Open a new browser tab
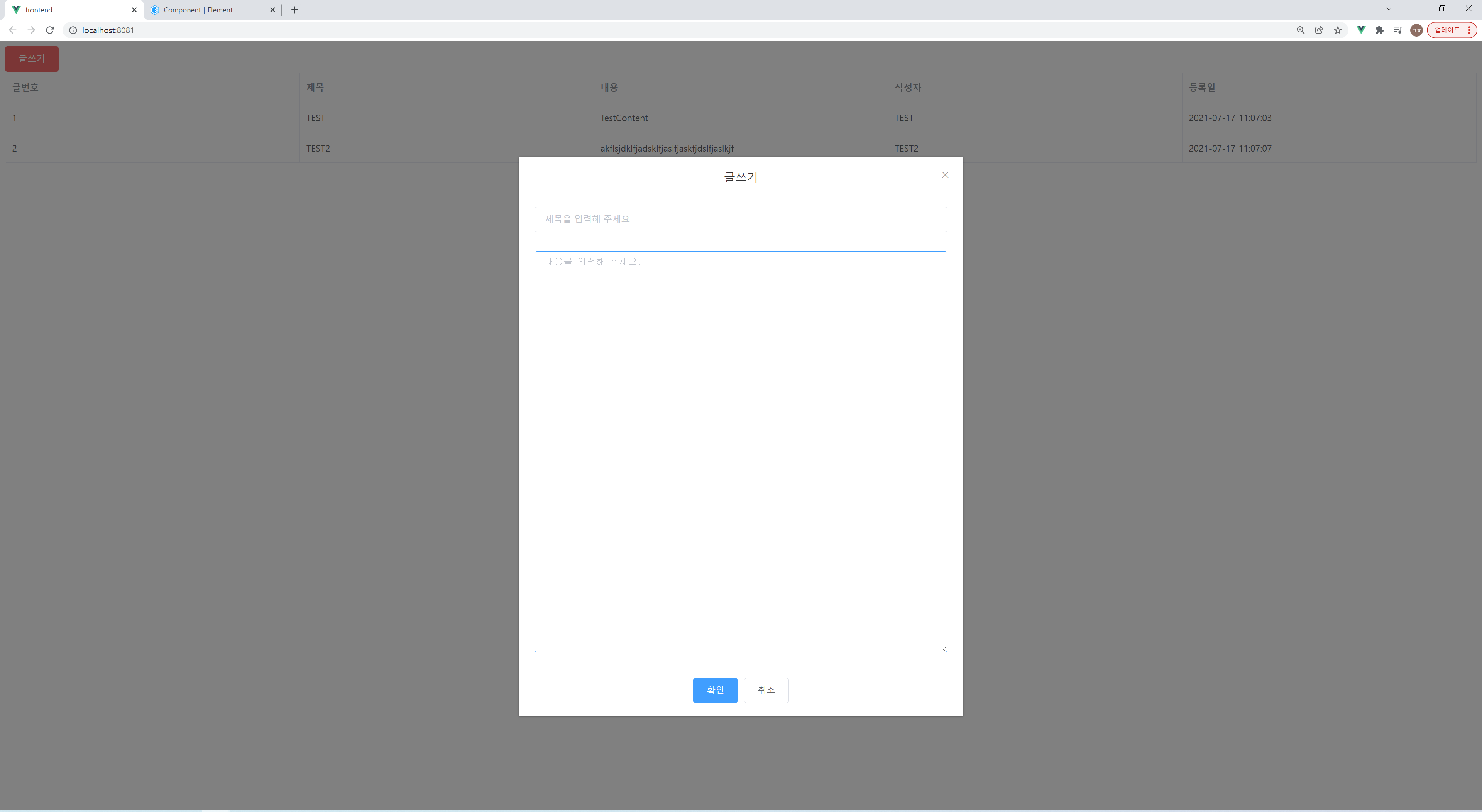Screen dimensions: 1482x812 point(294,10)
